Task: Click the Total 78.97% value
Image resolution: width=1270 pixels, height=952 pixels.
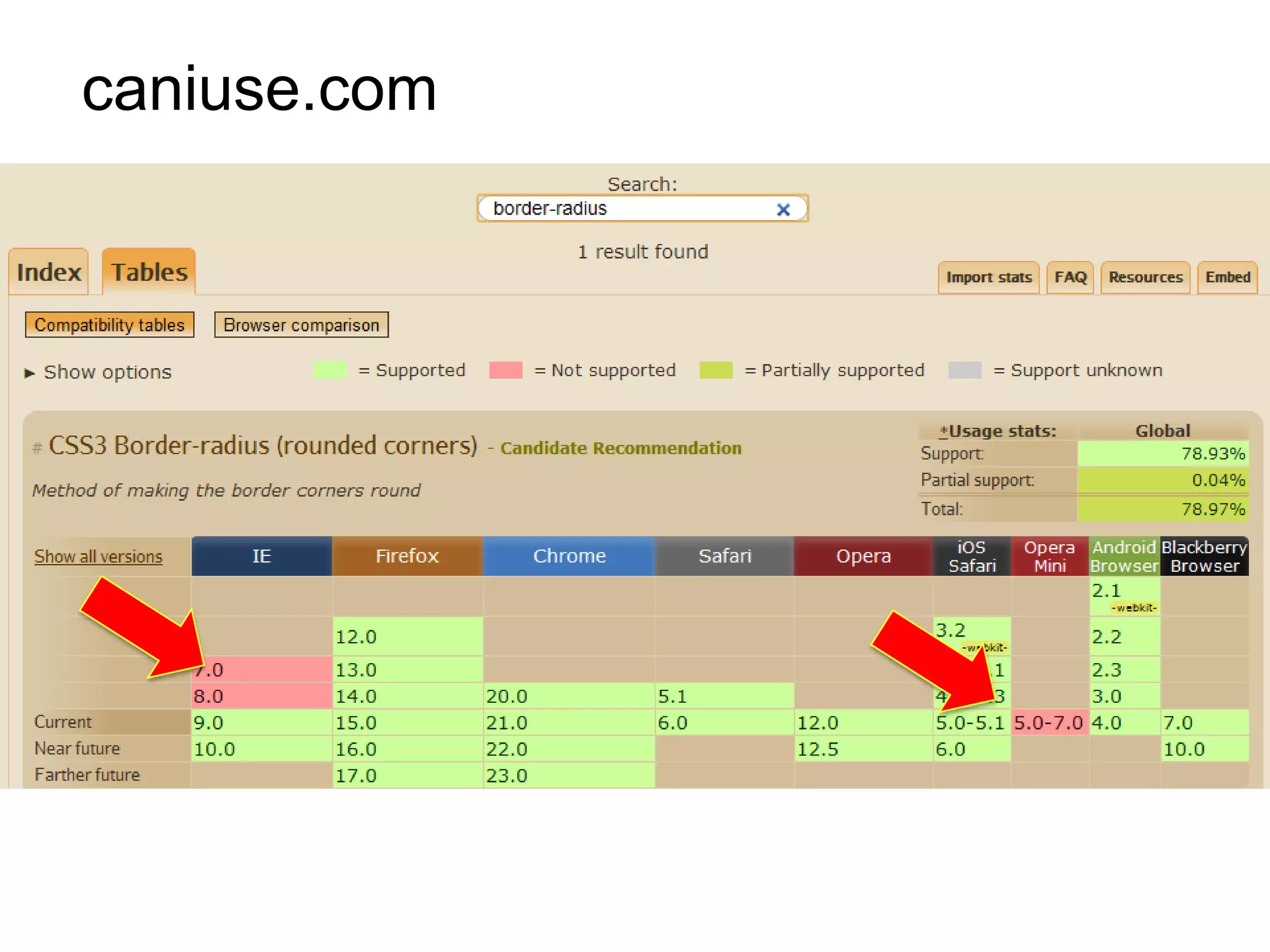Action: [x=1163, y=509]
